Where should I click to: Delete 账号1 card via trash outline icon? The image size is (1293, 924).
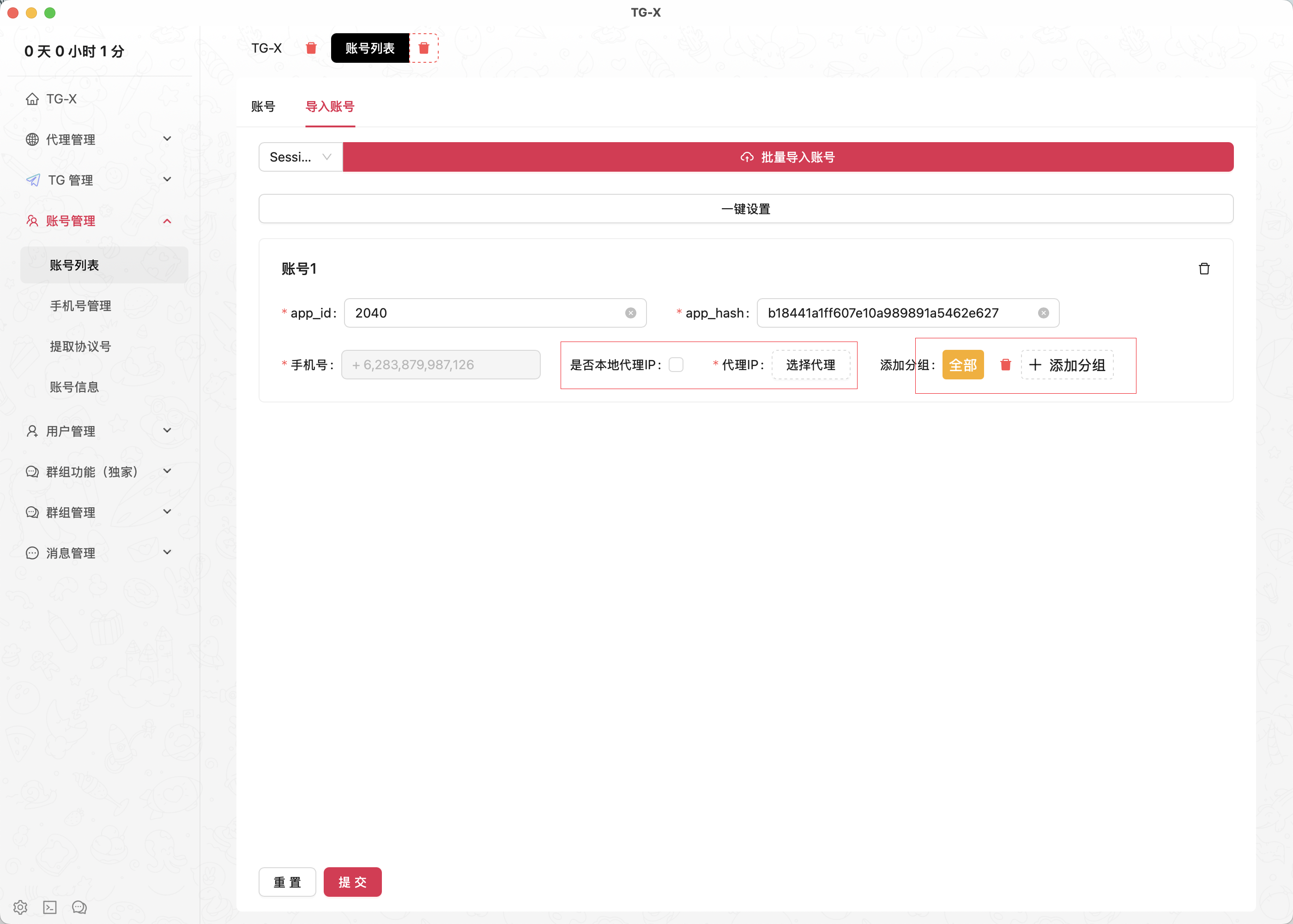click(1204, 269)
